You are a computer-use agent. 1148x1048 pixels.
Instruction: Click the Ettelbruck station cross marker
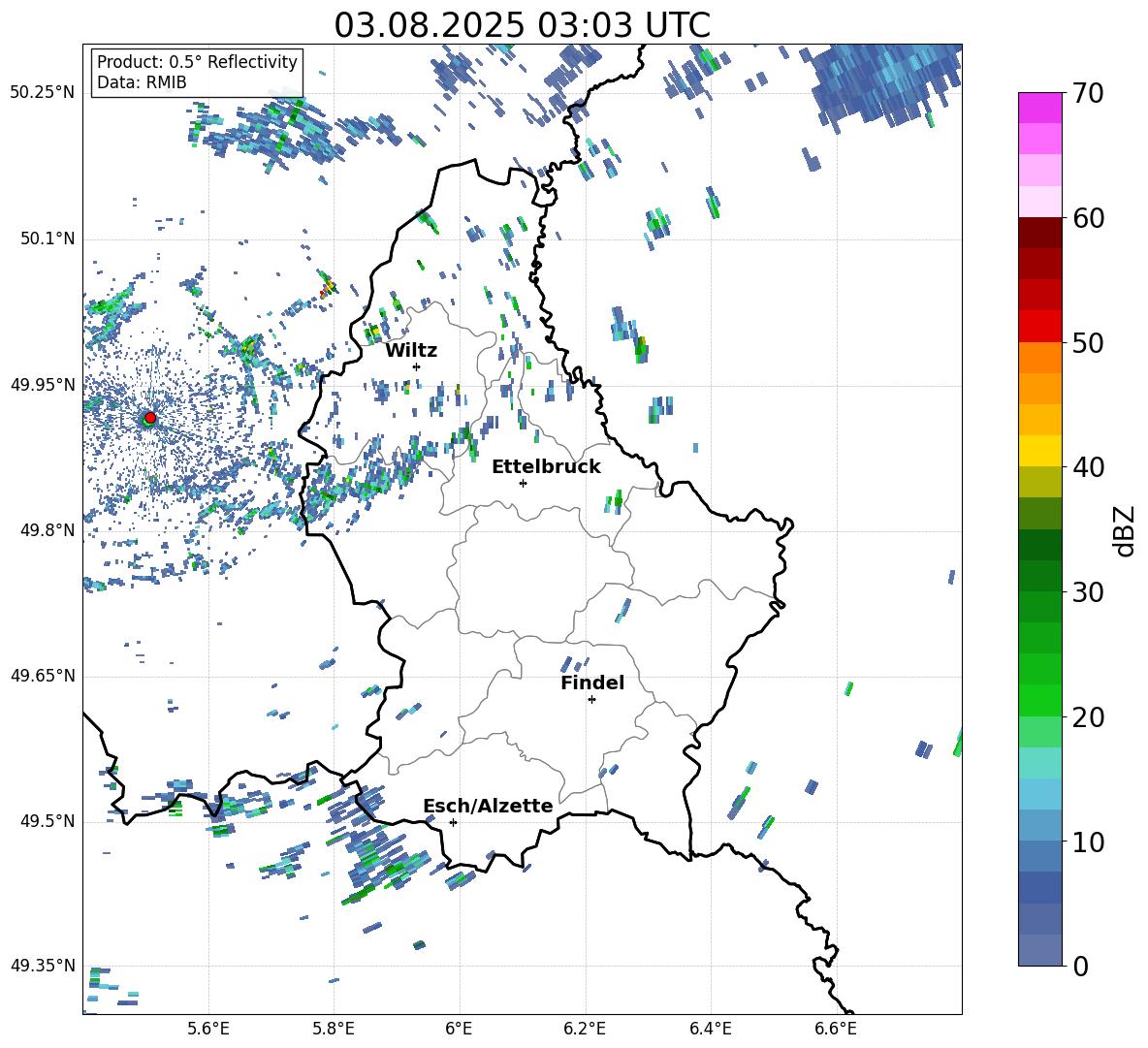click(523, 483)
